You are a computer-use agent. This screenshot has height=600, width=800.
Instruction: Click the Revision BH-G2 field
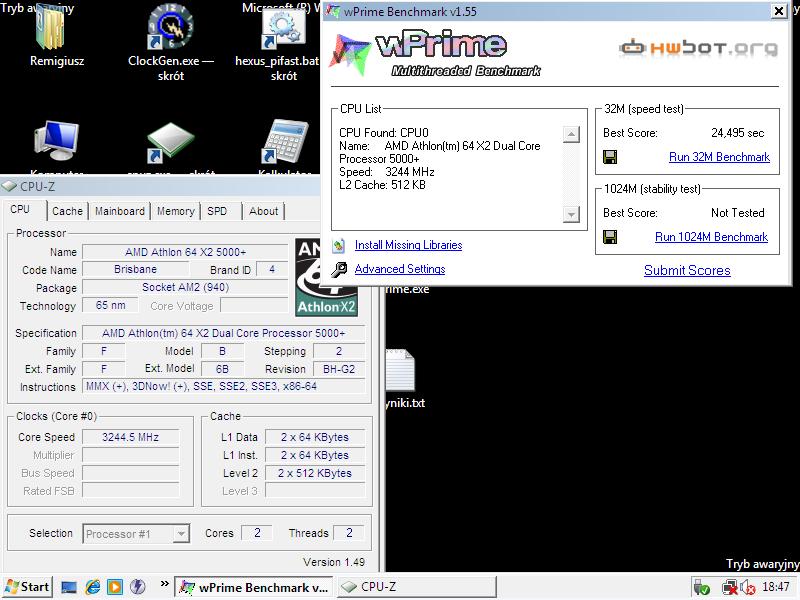[x=339, y=369]
